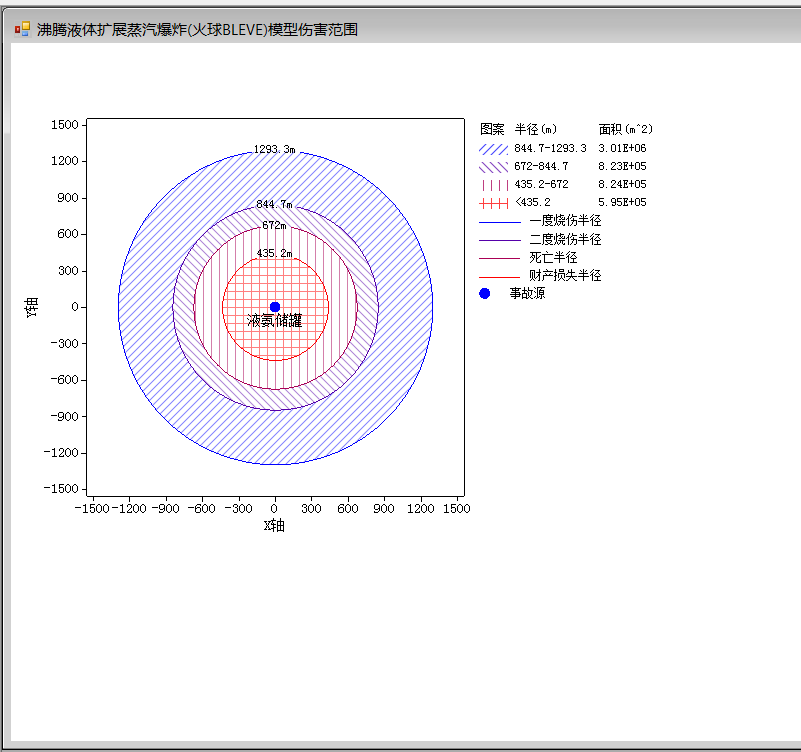Click the 435.2m radius label

point(274,253)
